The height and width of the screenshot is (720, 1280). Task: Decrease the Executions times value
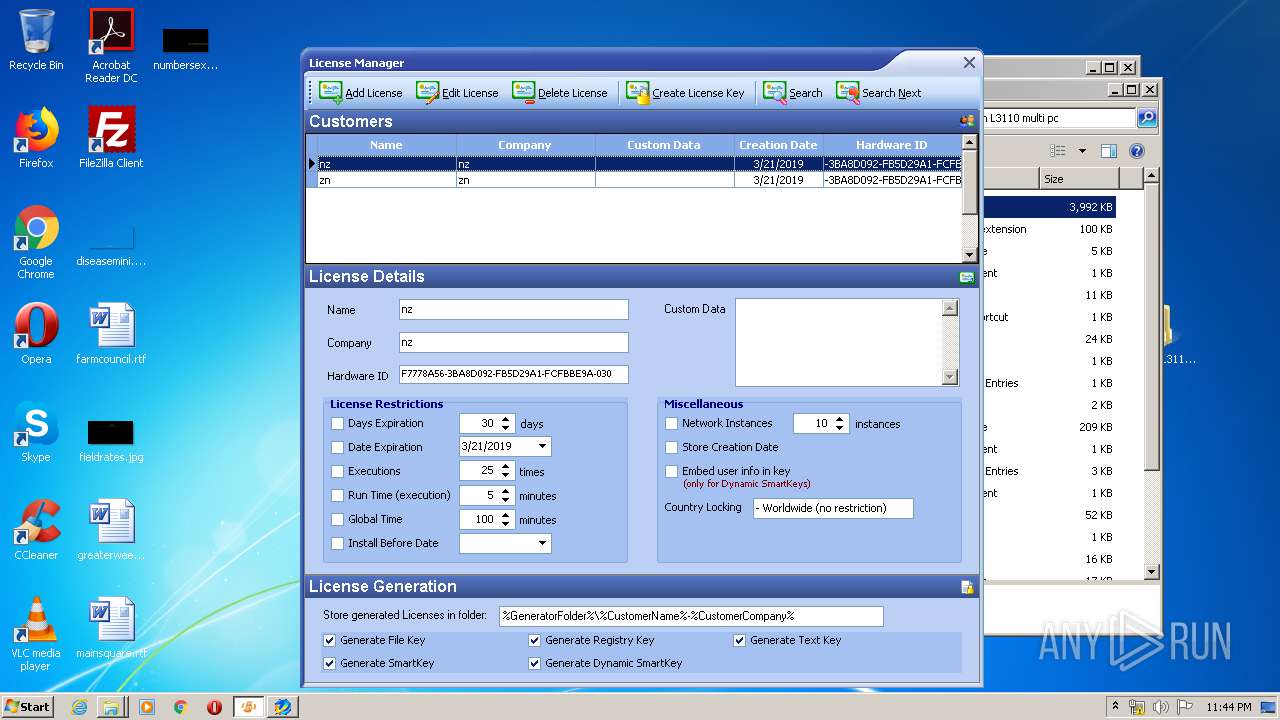pos(506,476)
